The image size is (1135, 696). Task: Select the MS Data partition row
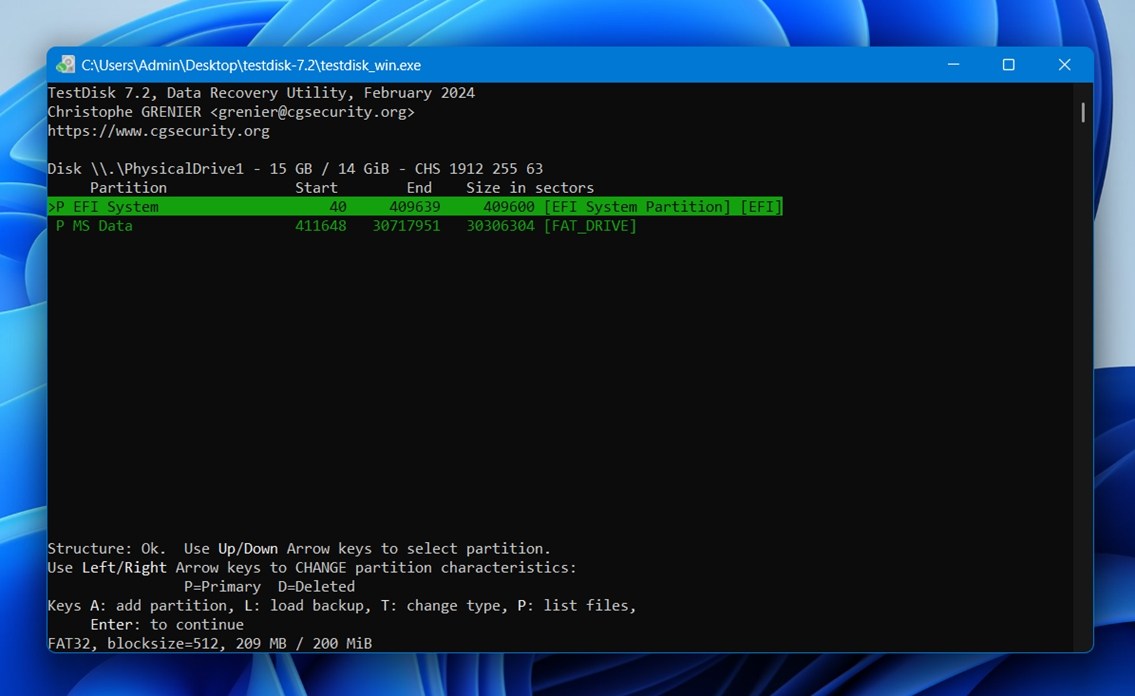point(346,226)
